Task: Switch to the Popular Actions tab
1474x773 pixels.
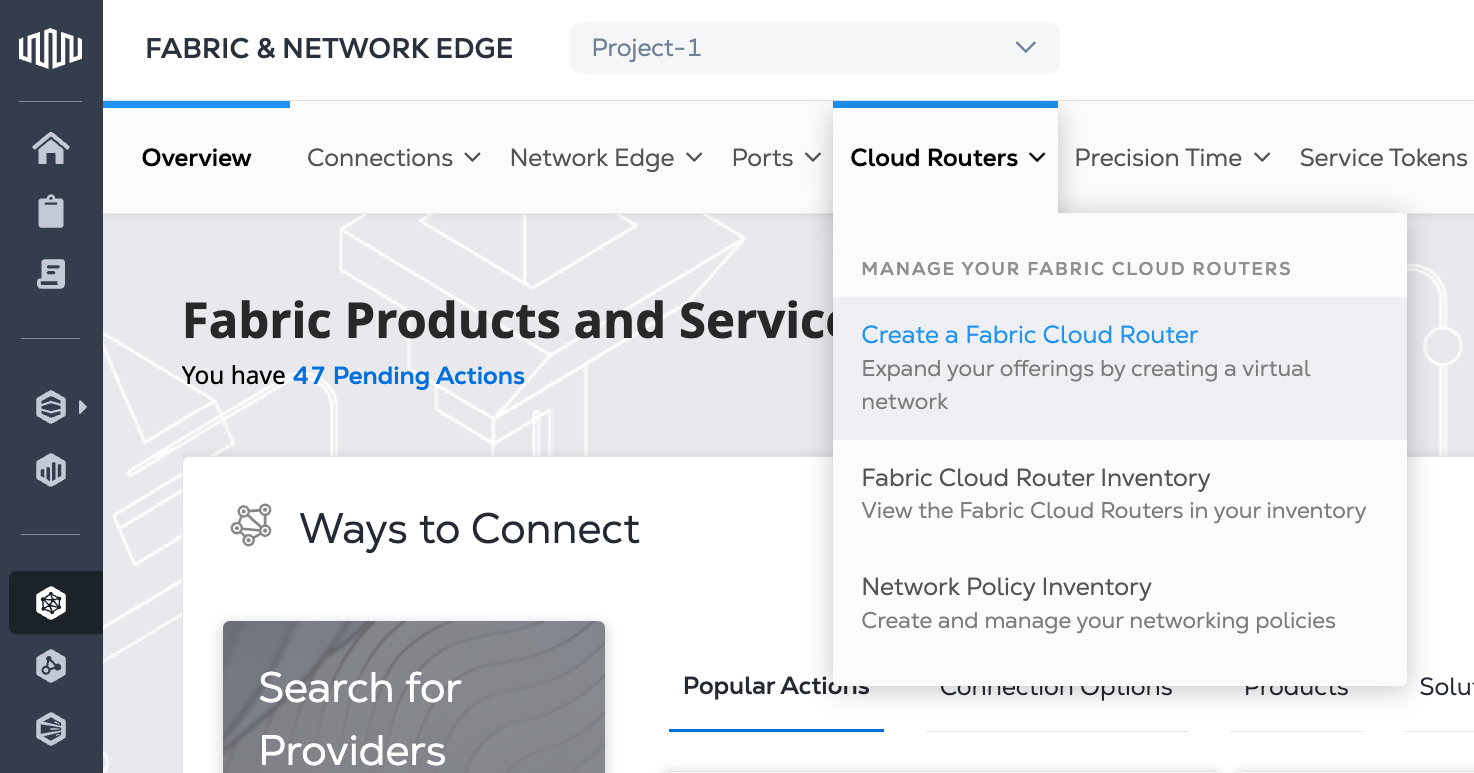Action: [x=776, y=686]
